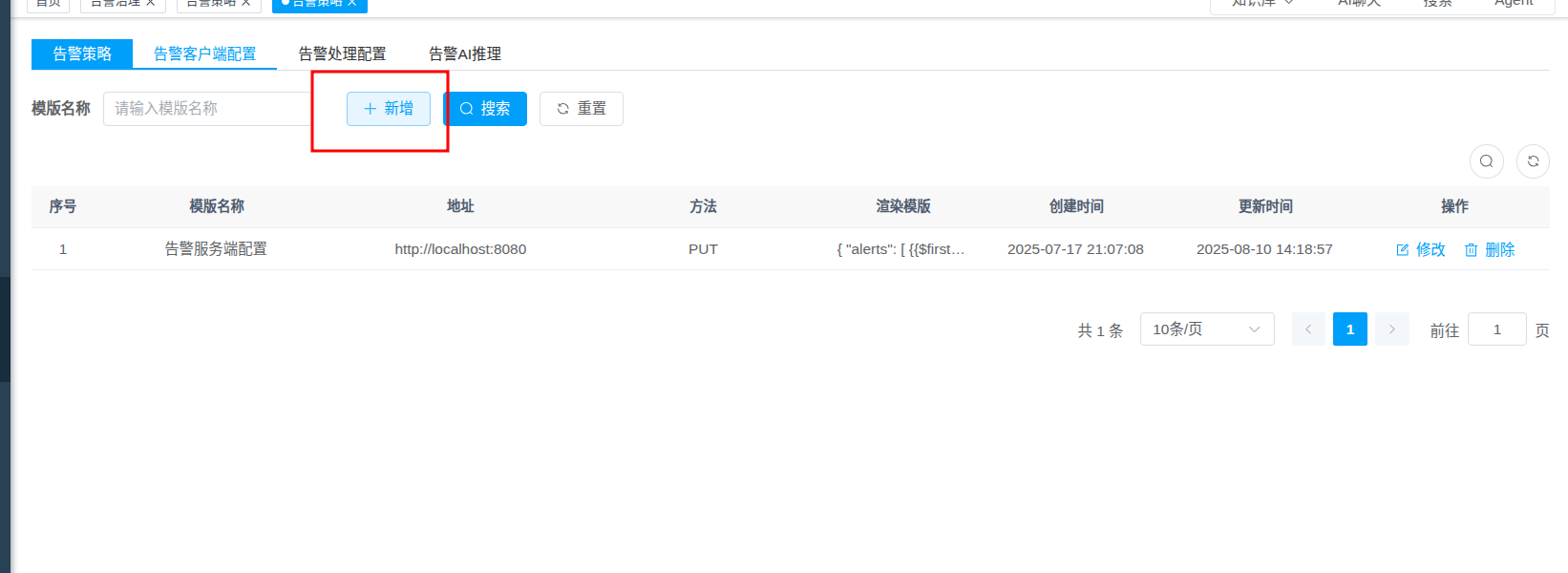Delete the 告警服务端配置 row via 删除
1568x573 pixels.
point(1490,249)
